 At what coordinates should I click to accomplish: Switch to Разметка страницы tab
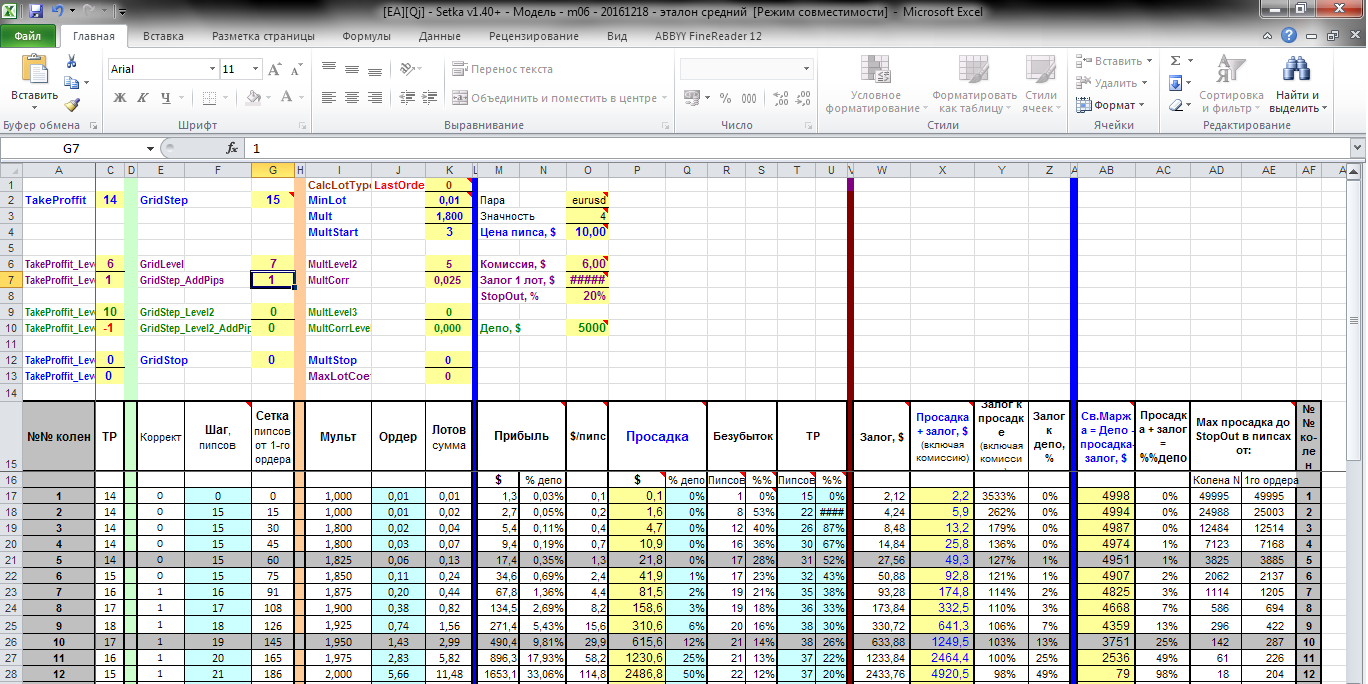pyautogui.click(x=263, y=36)
